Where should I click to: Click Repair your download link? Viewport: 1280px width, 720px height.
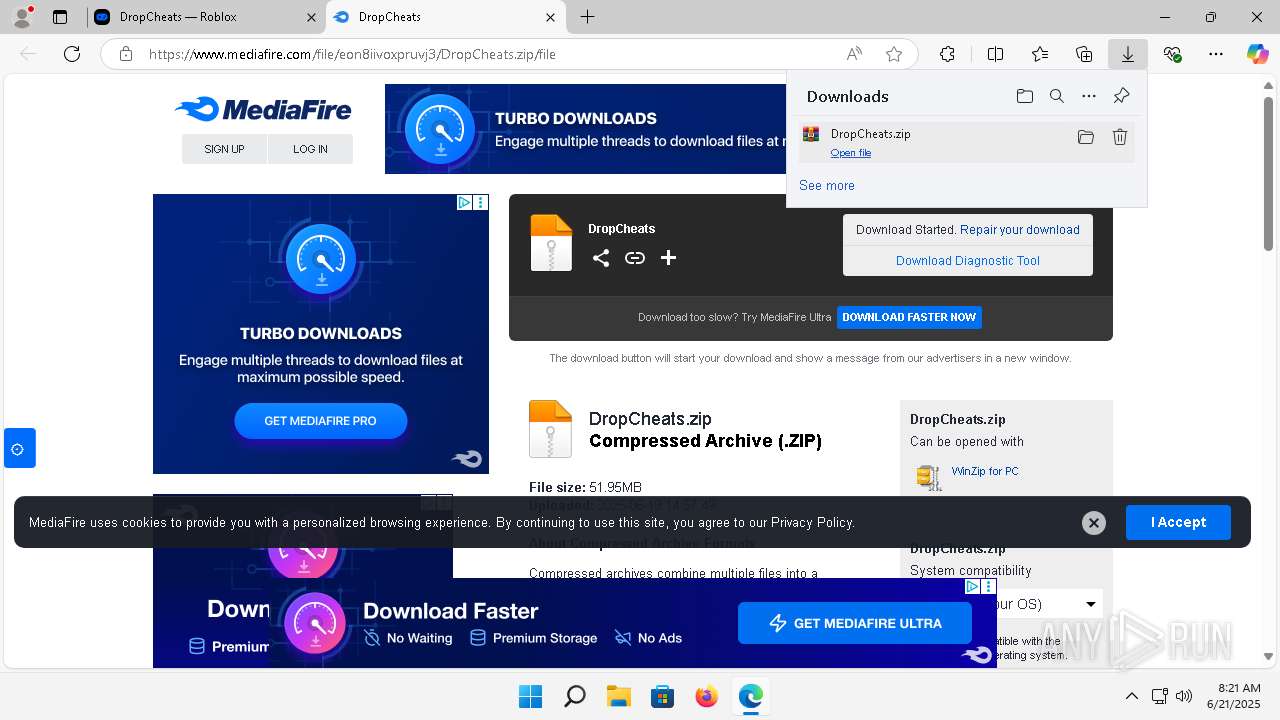(1020, 230)
